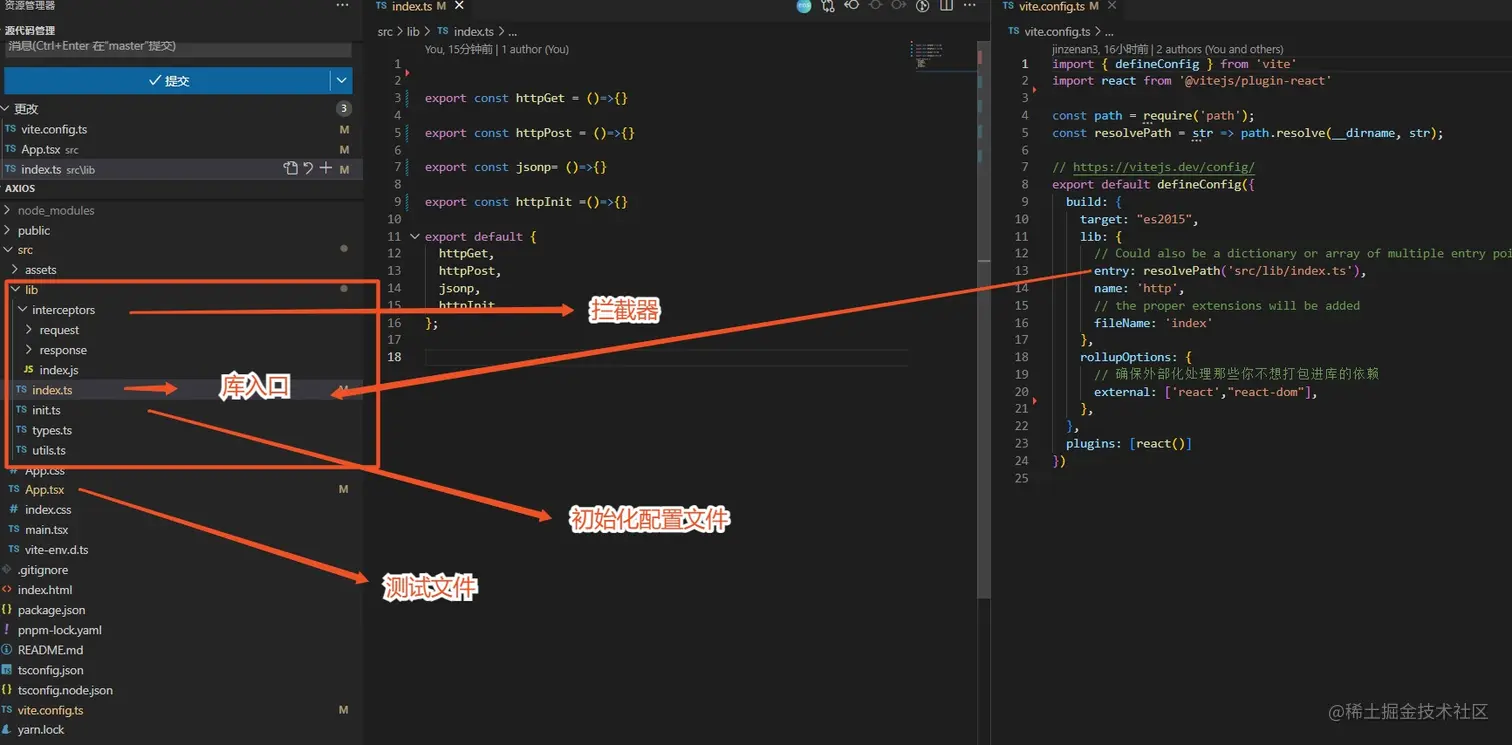The image size is (1512, 745).
Task: Open README.md in the file tree
Action: coord(51,650)
